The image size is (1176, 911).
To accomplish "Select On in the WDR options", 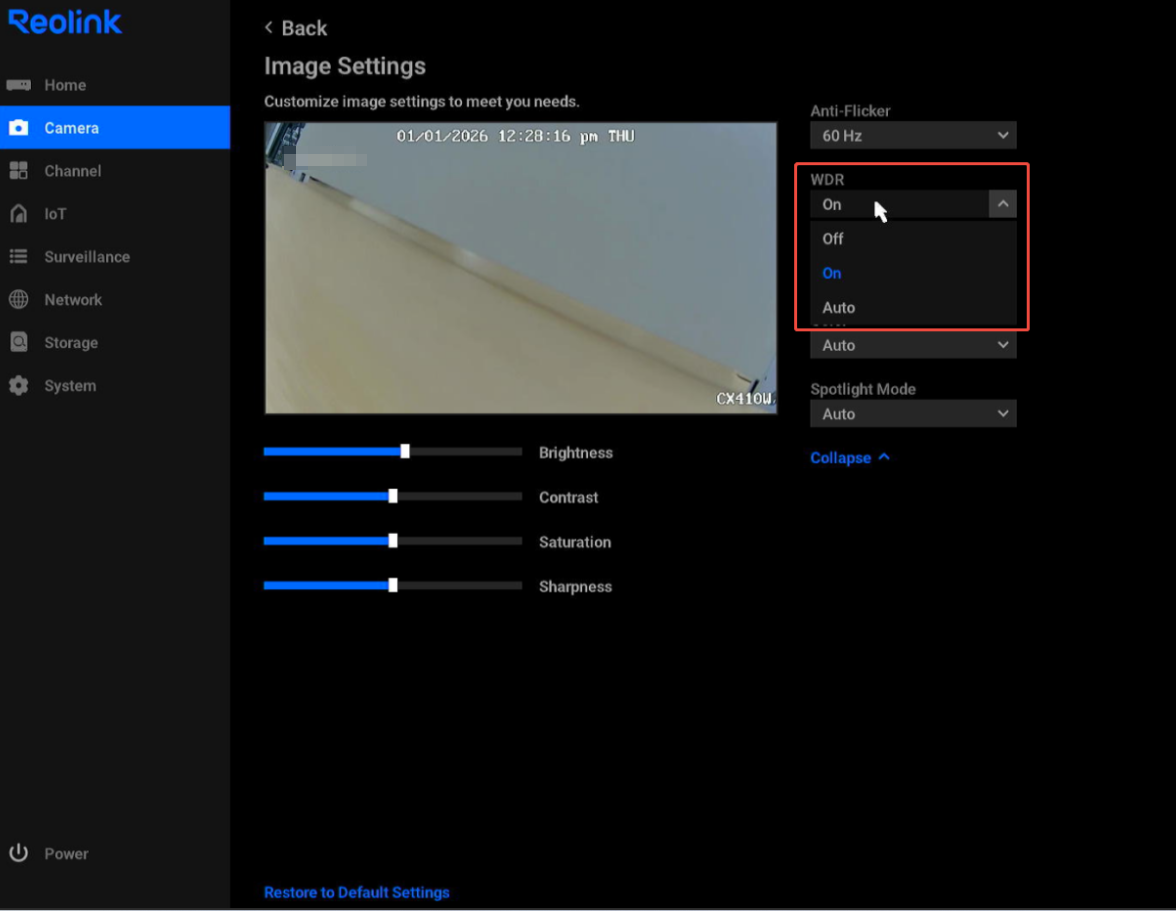I will tap(832, 273).
